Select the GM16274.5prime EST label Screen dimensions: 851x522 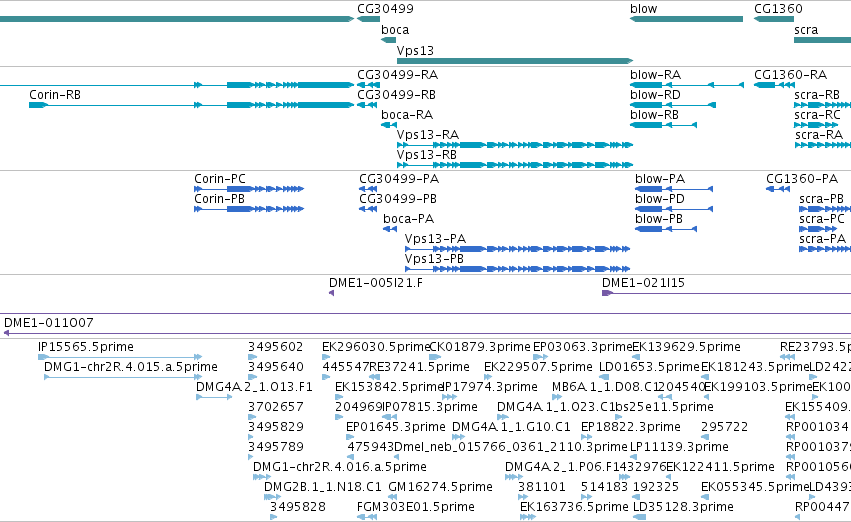(x=440, y=488)
